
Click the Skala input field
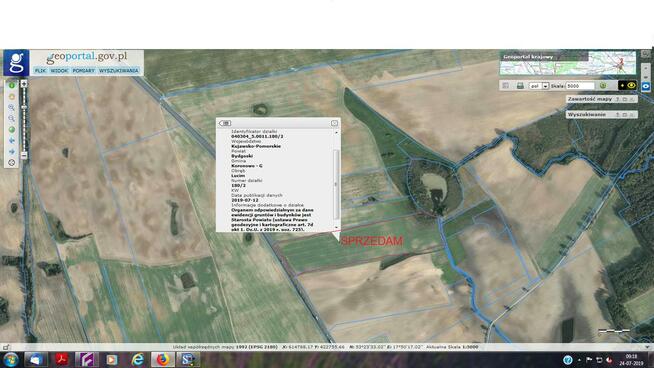(x=580, y=86)
